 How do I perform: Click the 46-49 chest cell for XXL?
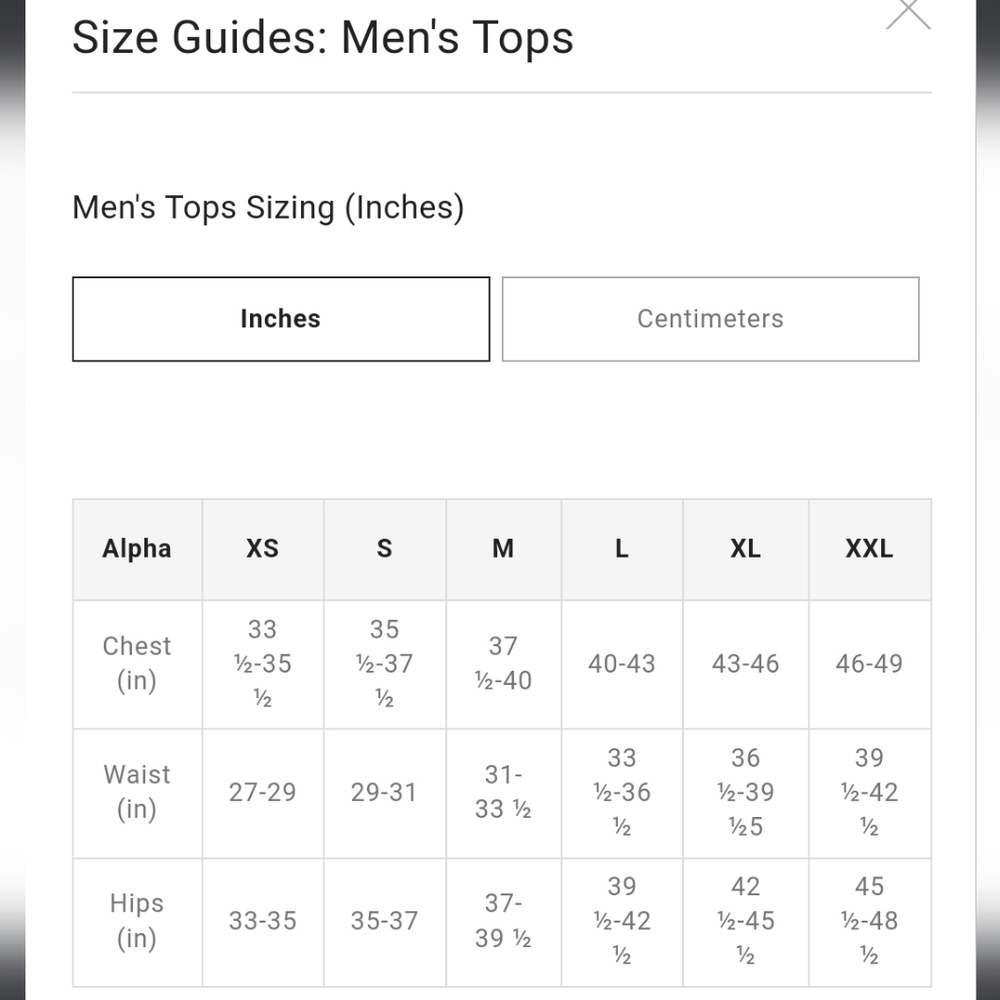(x=870, y=664)
